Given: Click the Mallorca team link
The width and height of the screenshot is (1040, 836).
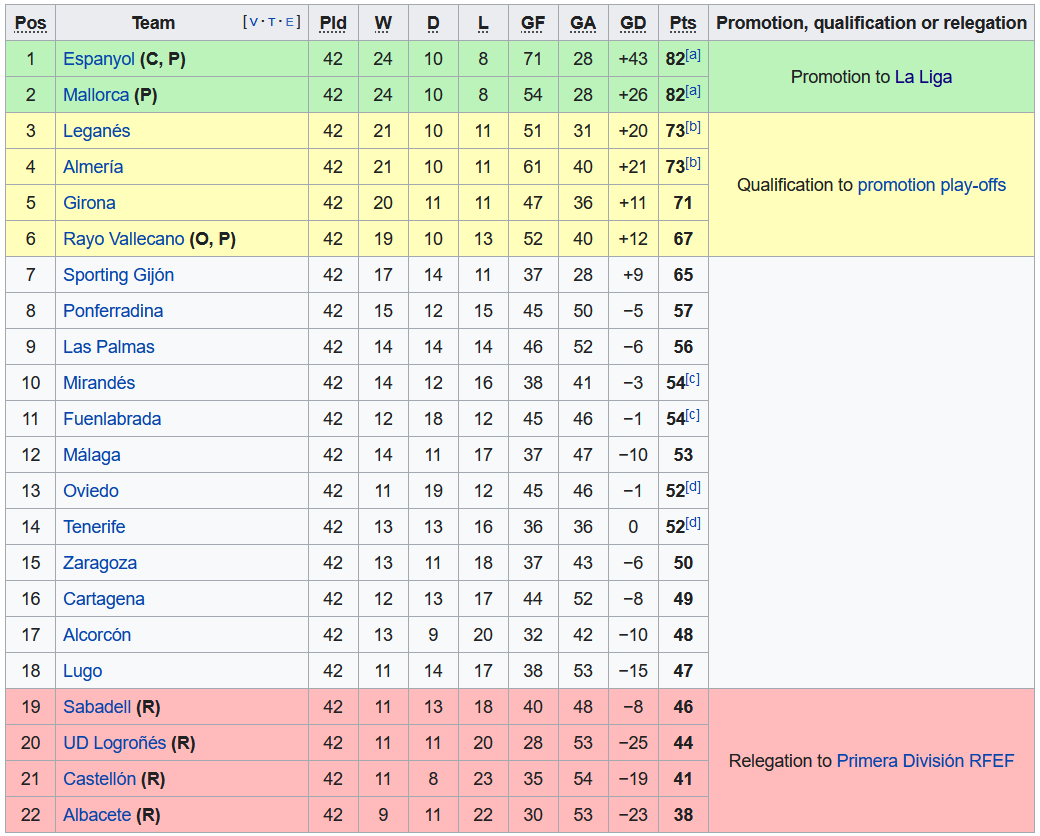Looking at the screenshot, I should pyautogui.click(x=95, y=95).
